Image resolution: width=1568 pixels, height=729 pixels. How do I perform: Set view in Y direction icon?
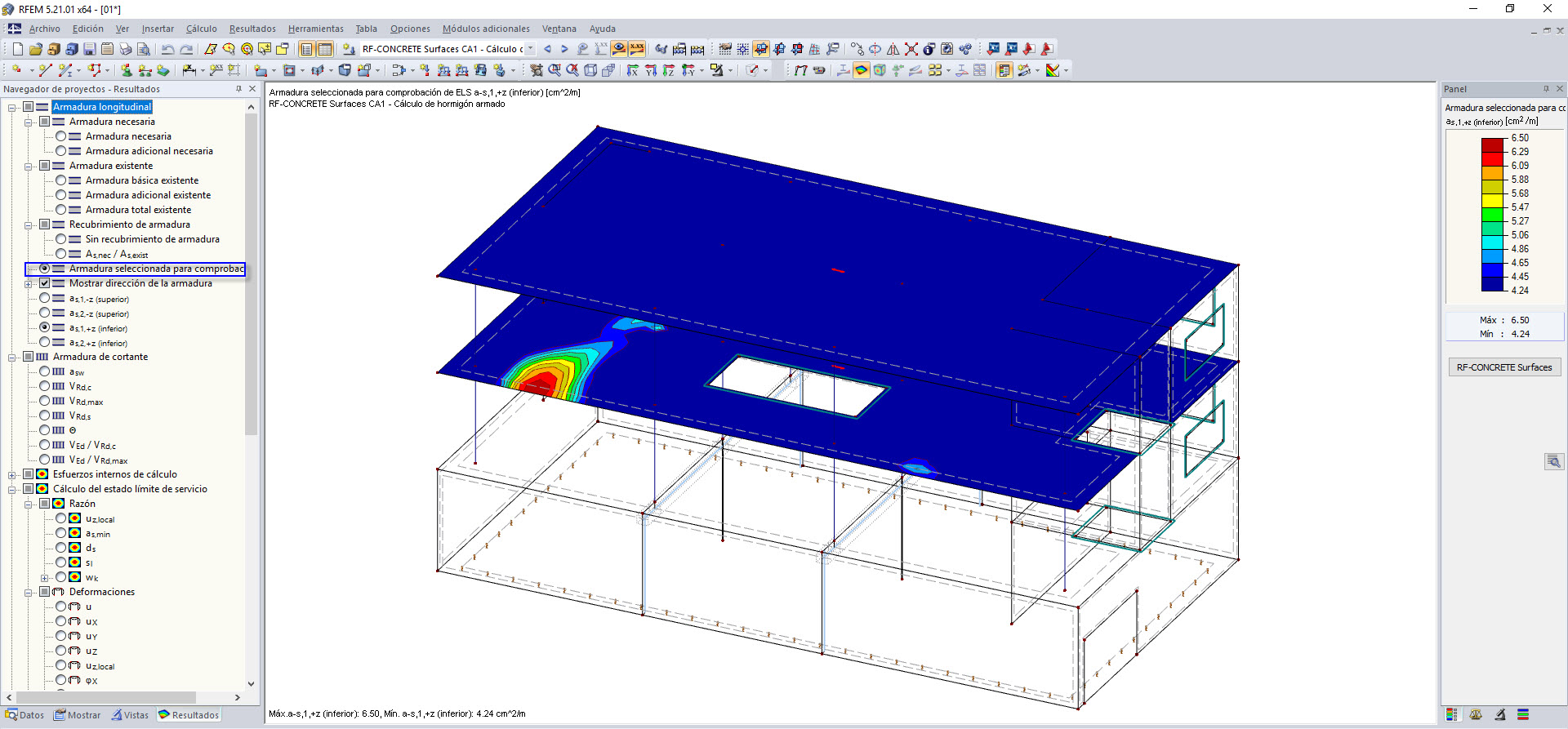[651, 70]
